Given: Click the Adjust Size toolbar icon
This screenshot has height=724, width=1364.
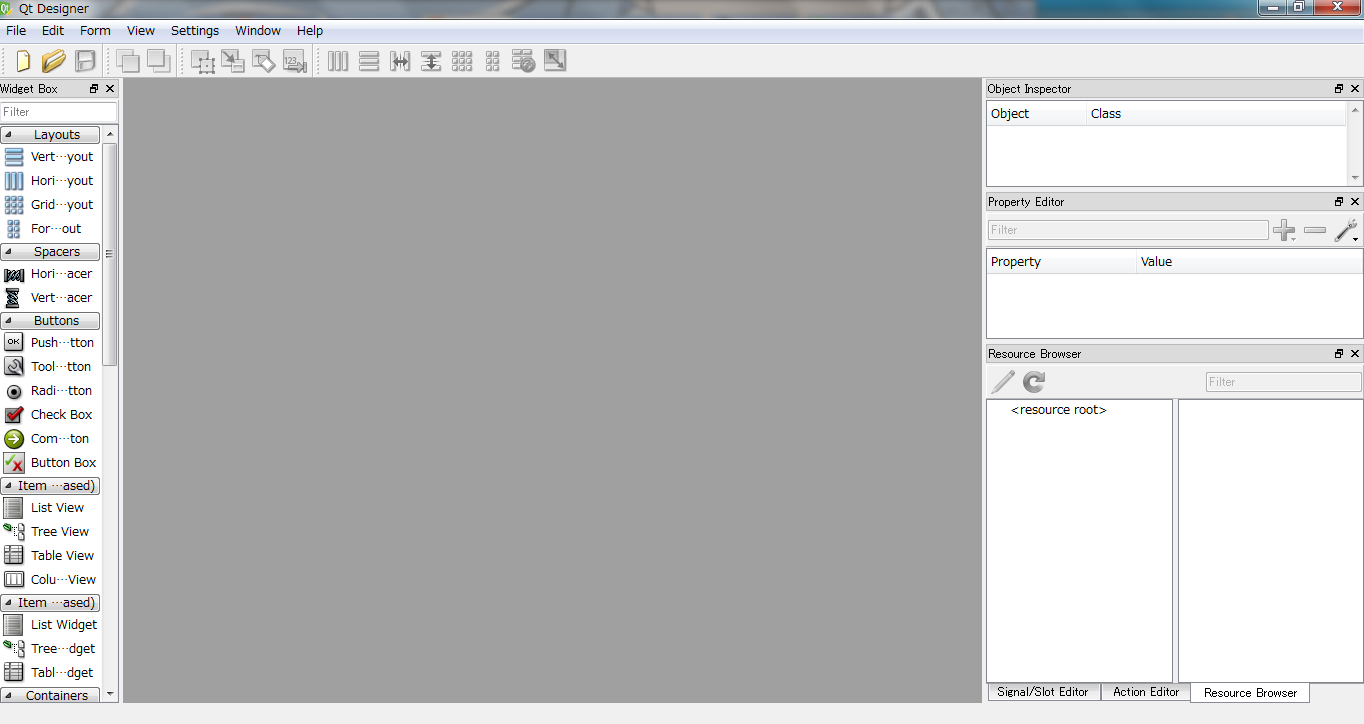Looking at the screenshot, I should point(554,61).
